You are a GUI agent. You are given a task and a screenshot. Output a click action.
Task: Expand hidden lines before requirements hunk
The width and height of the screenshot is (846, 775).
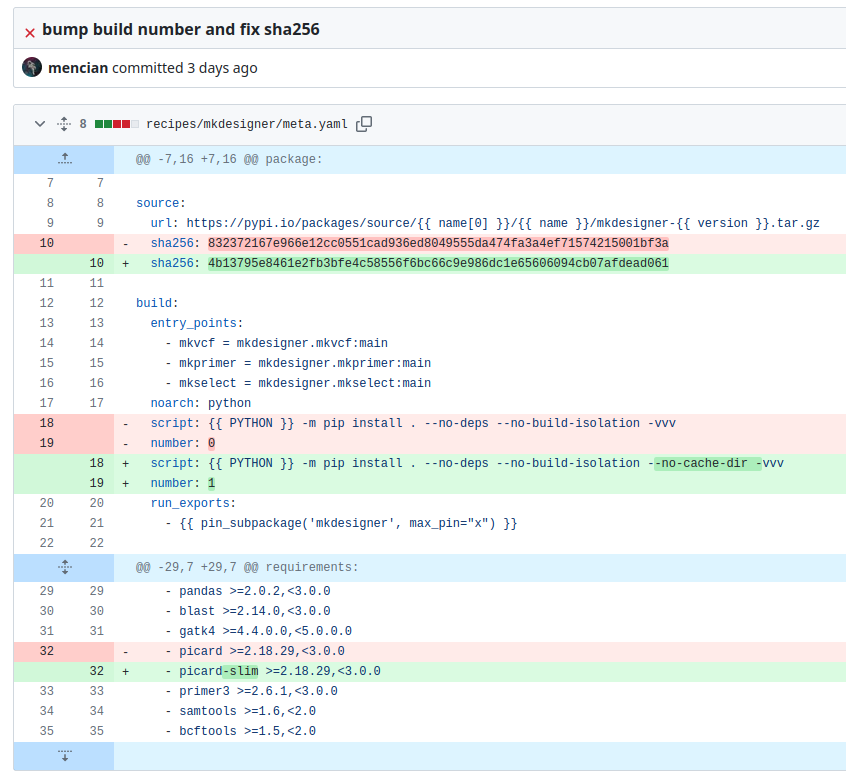click(x=64, y=567)
